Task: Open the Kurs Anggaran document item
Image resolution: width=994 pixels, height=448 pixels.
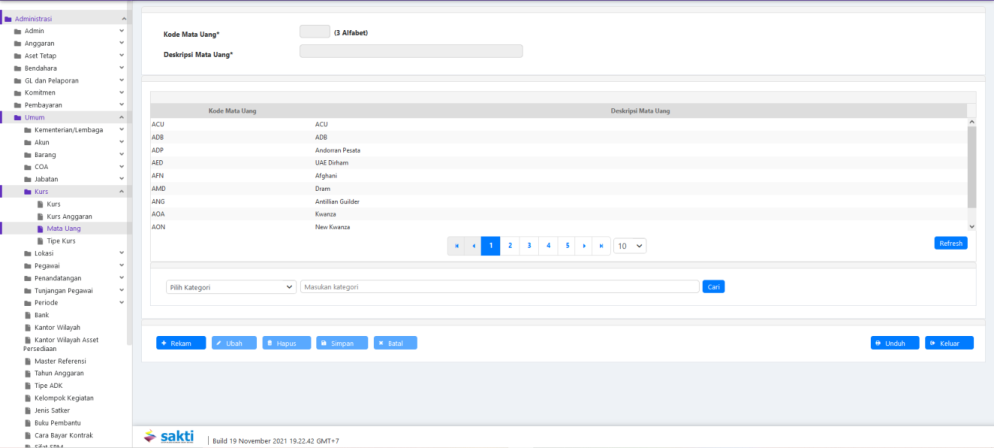Action: coord(69,216)
